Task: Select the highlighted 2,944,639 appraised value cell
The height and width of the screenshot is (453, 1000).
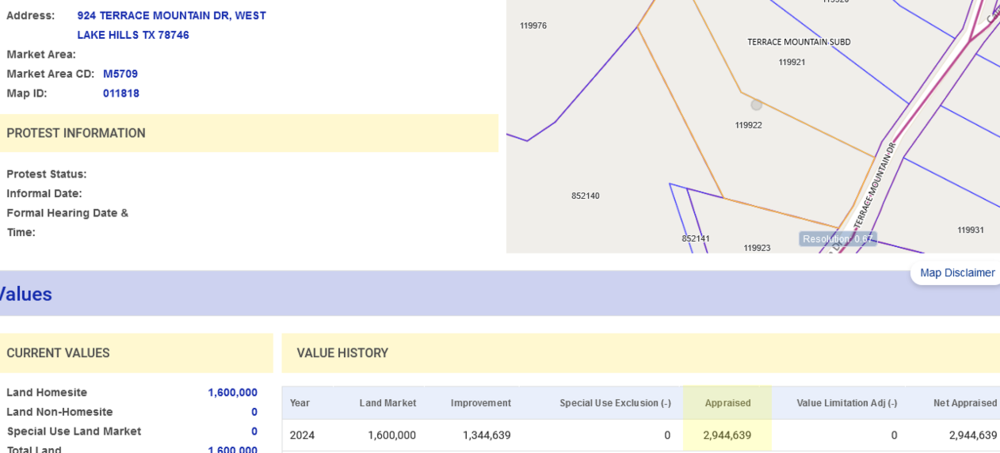Action: (727, 435)
